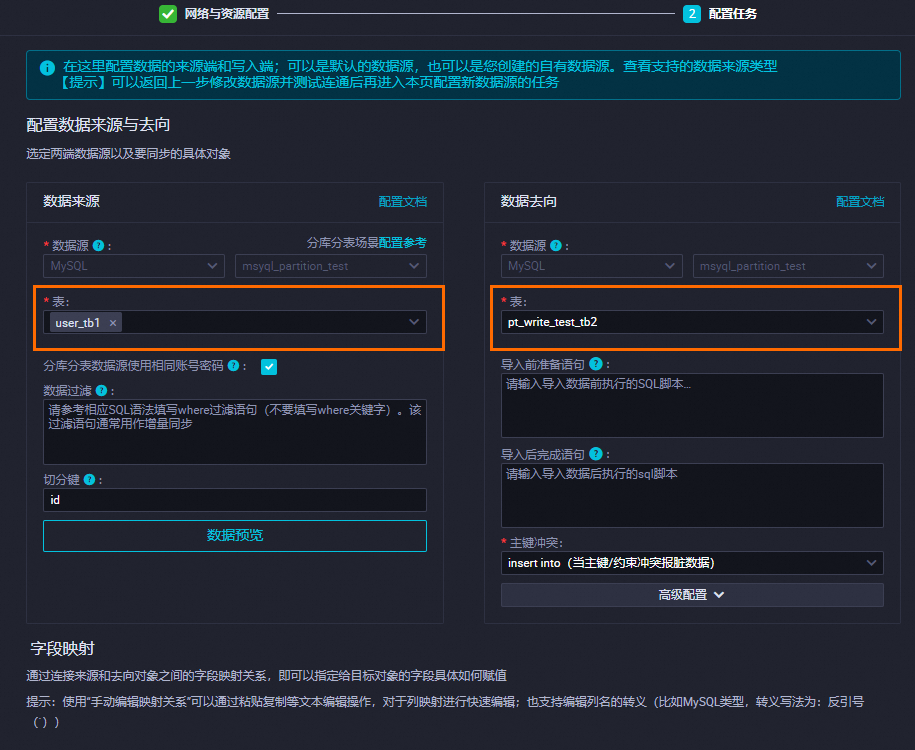The width and height of the screenshot is (915, 750).
Task: Click the info icon in the notice banner
Action: click(x=47, y=68)
